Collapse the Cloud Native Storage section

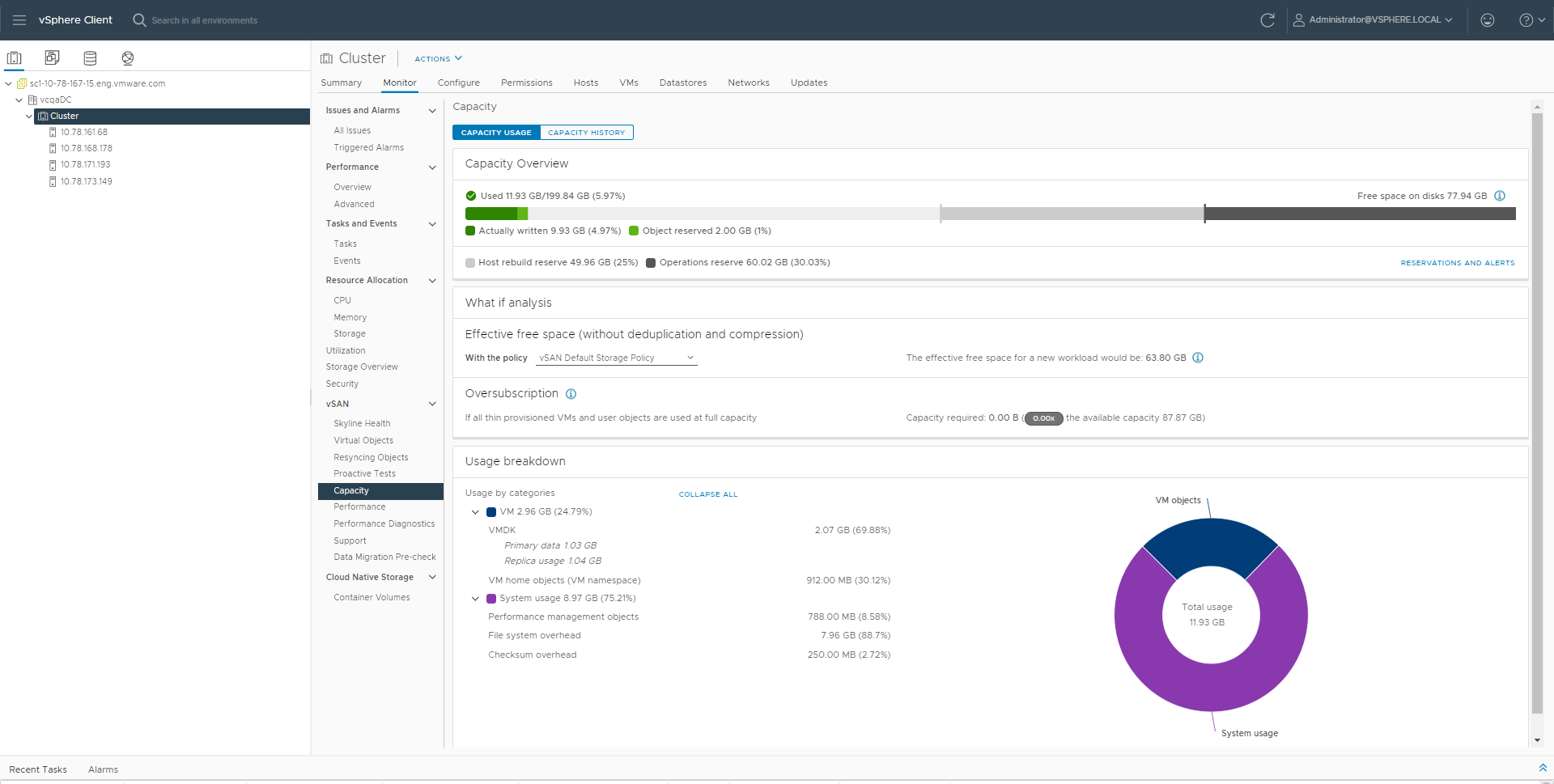click(x=432, y=577)
